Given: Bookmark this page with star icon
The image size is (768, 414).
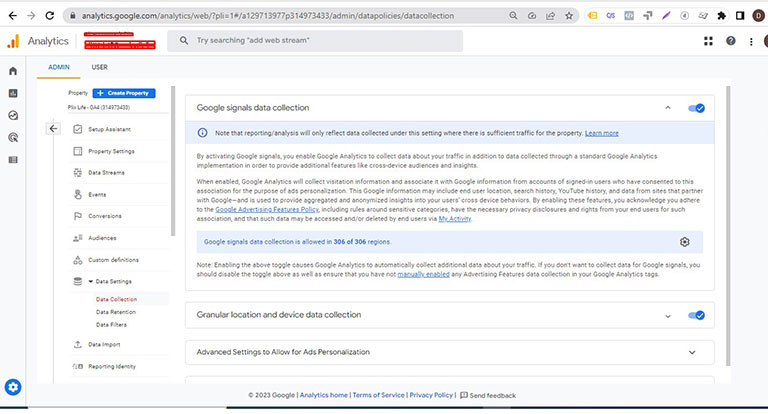Looking at the screenshot, I should click(x=569, y=16).
